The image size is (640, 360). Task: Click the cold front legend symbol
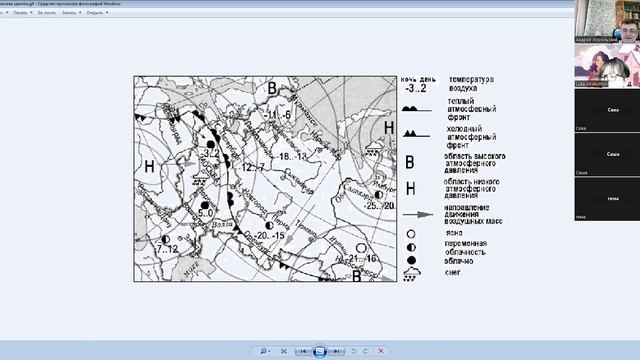pos(416,134)
